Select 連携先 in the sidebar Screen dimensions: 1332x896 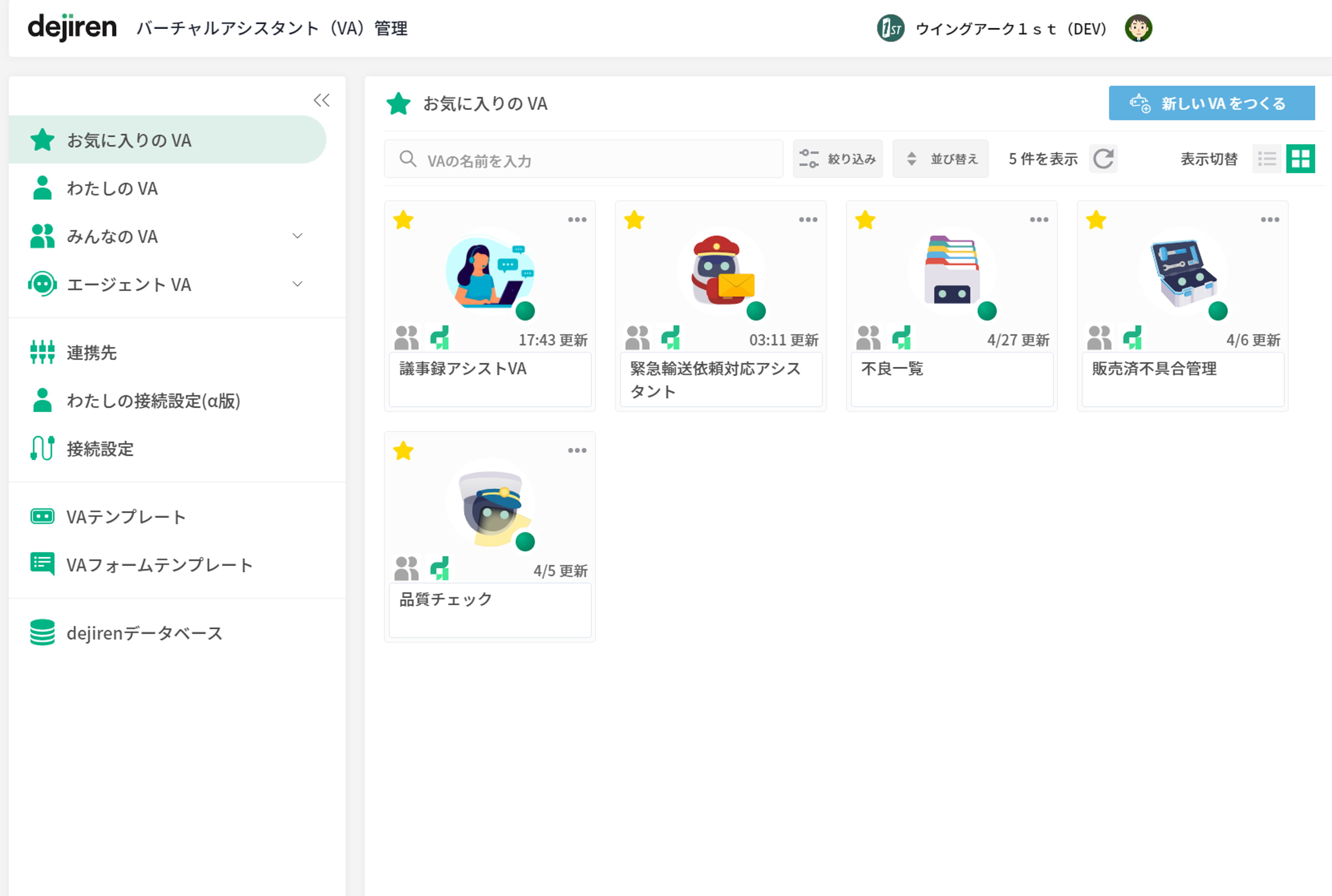[x=92, y=353]
